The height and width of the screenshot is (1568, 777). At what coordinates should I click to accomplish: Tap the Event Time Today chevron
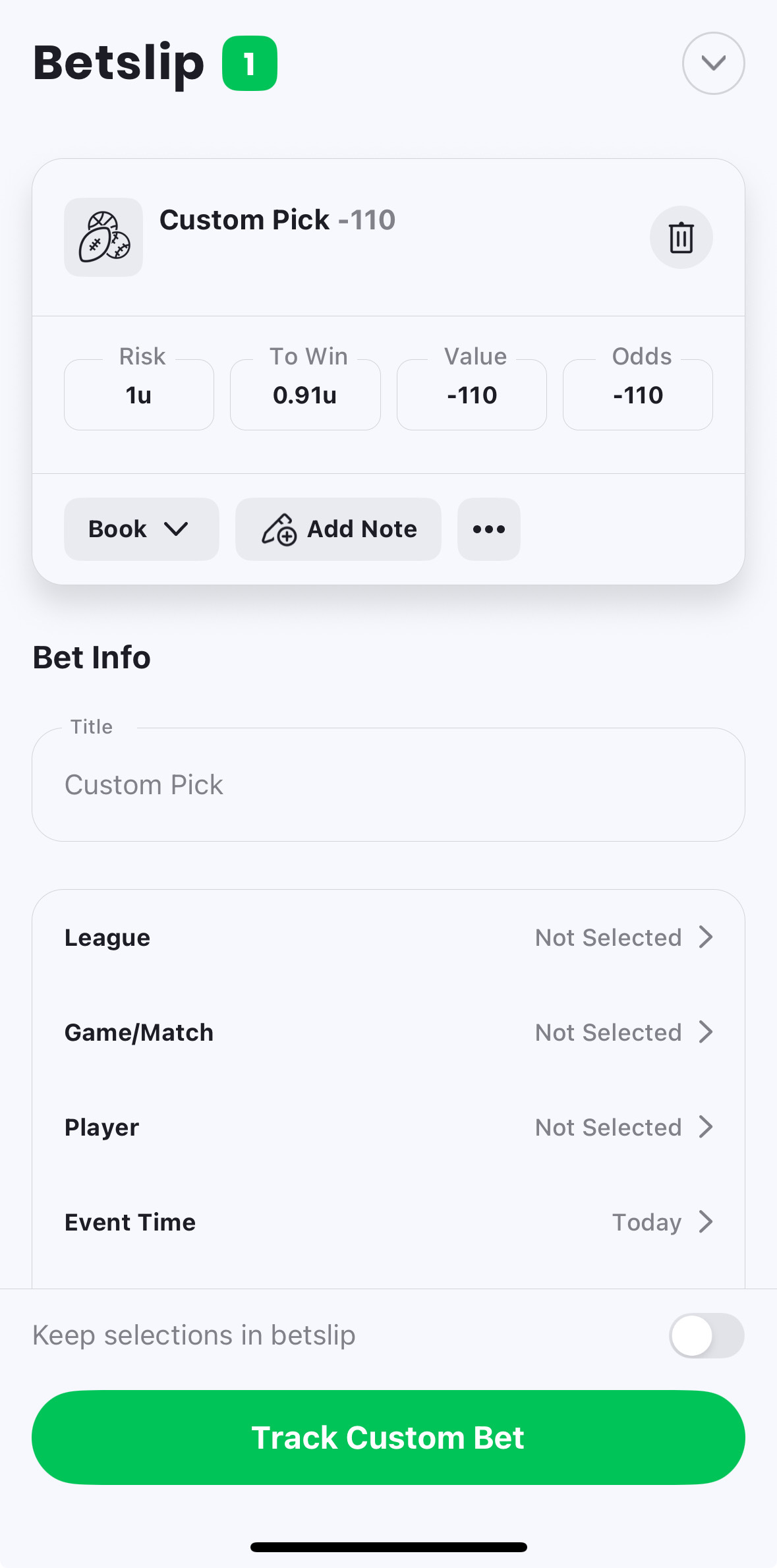tap(706, 1222)
